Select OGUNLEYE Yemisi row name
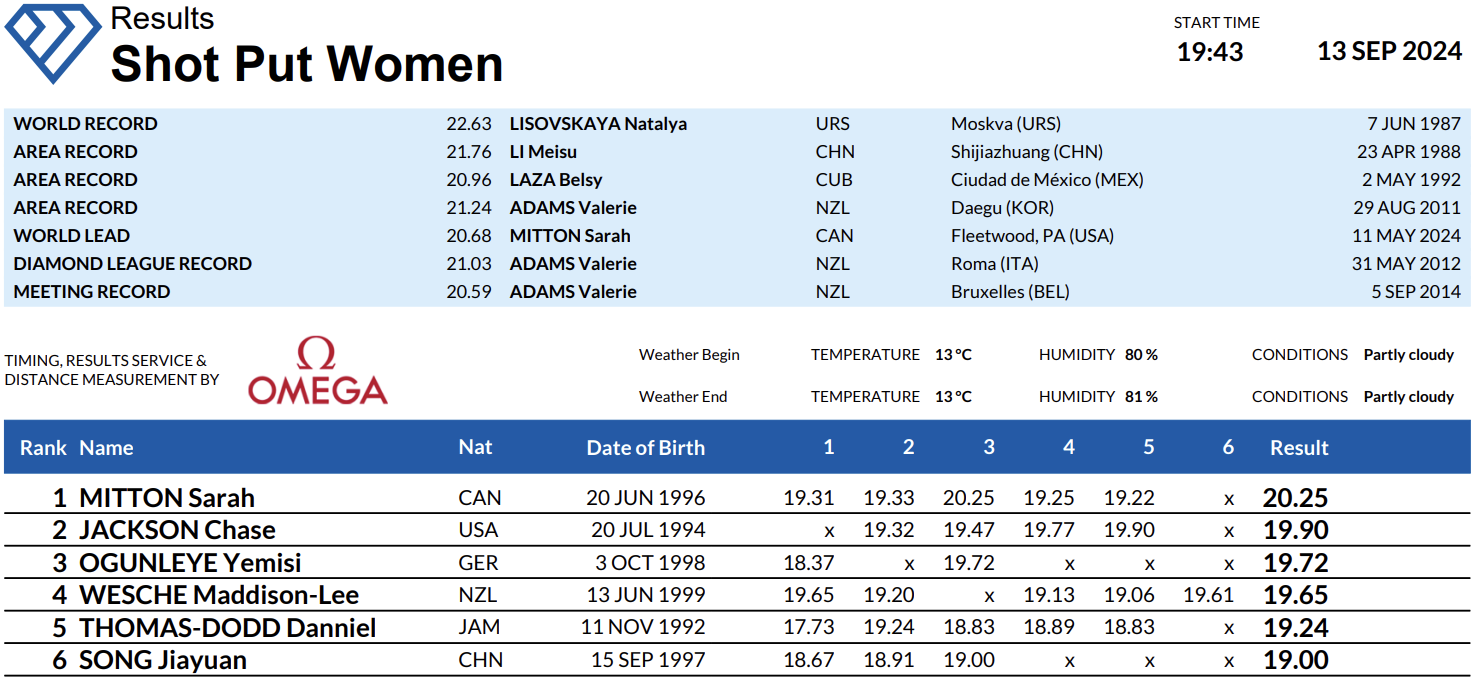1473x690 pixels. click(190, 563)
